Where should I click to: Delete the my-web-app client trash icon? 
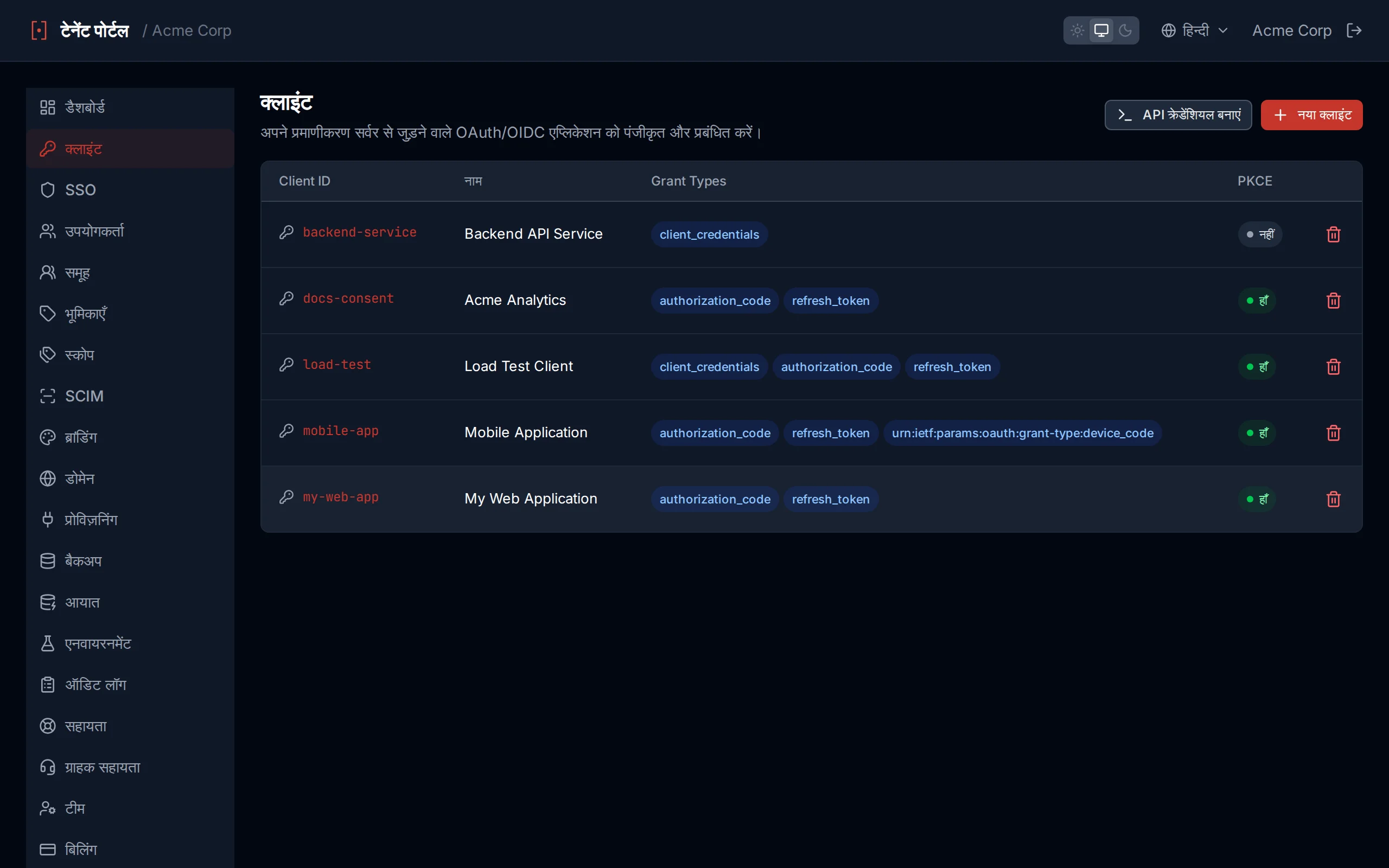(x=1333, y=499)
